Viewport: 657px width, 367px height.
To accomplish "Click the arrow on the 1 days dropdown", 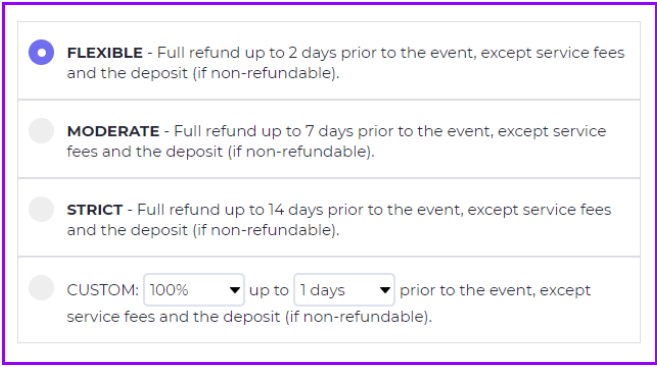I will (x=385, y=290).
